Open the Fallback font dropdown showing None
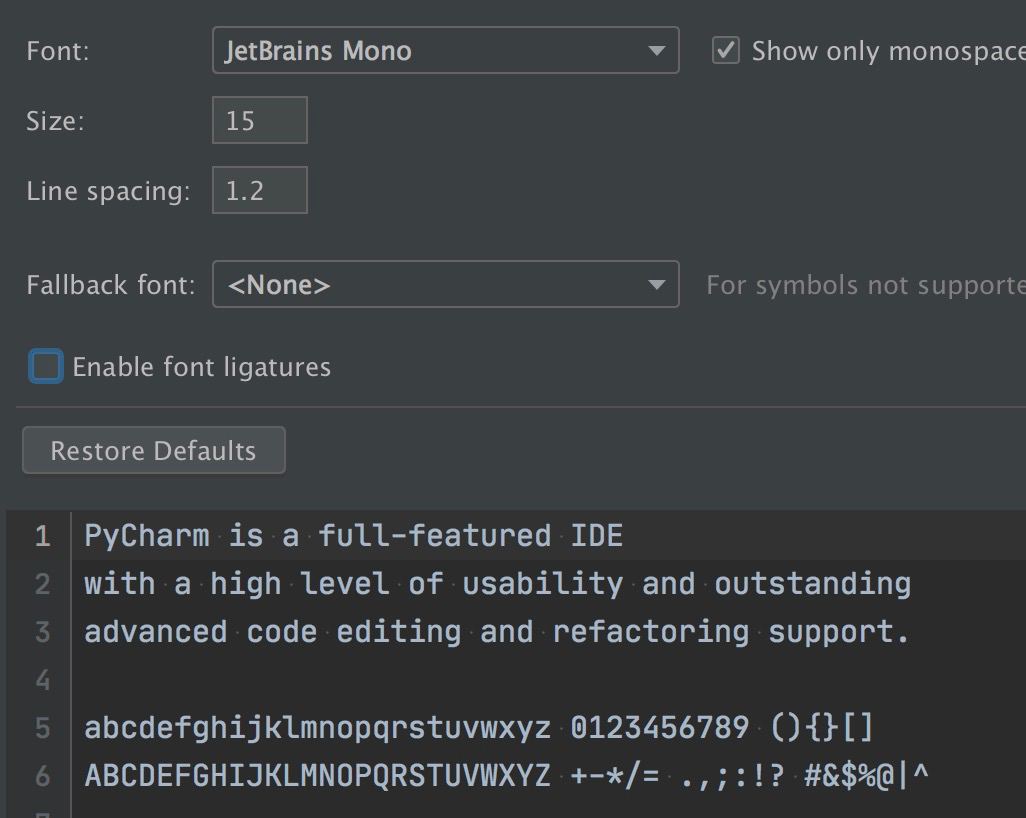This screenshot has width=1026, height=818. 446,284
